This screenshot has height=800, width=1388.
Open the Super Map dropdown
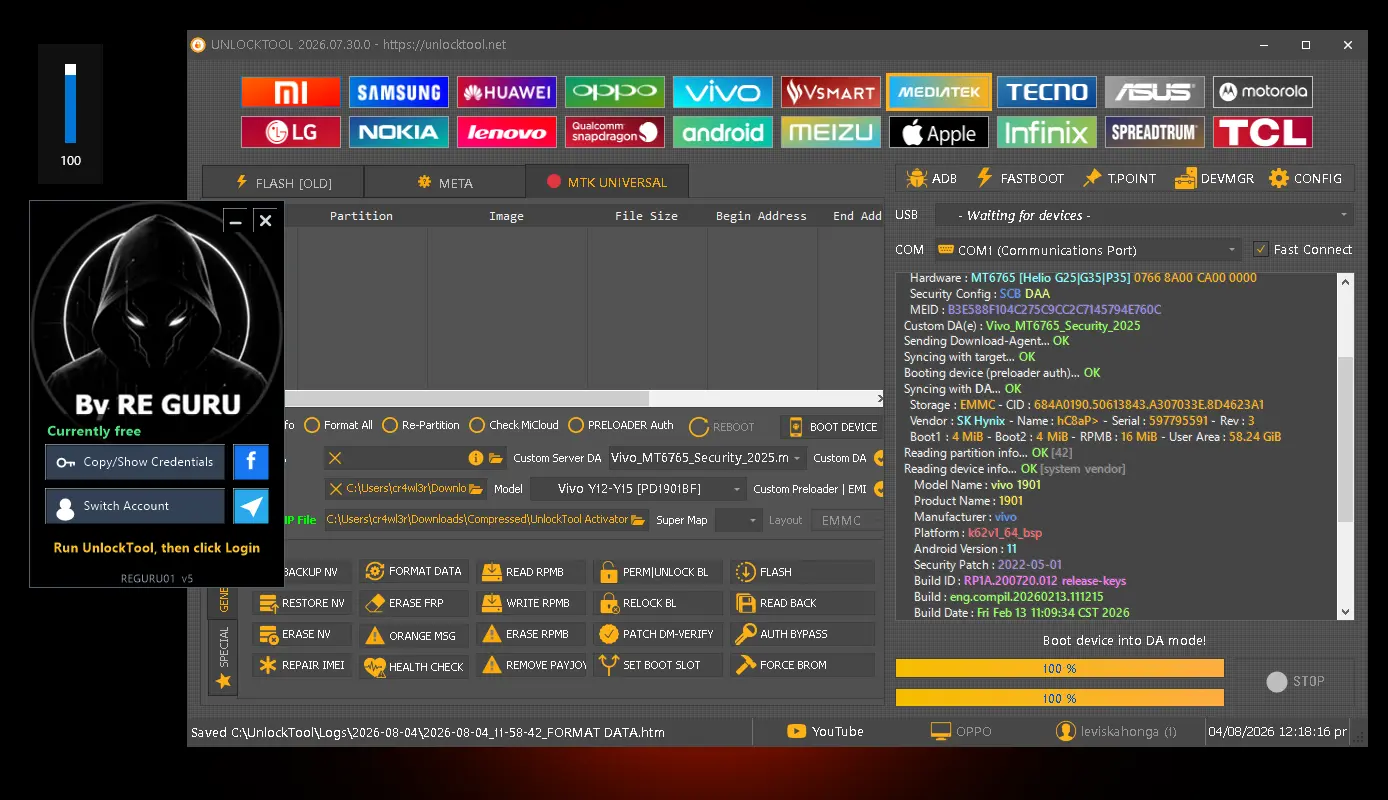click(x=739, y=520)
